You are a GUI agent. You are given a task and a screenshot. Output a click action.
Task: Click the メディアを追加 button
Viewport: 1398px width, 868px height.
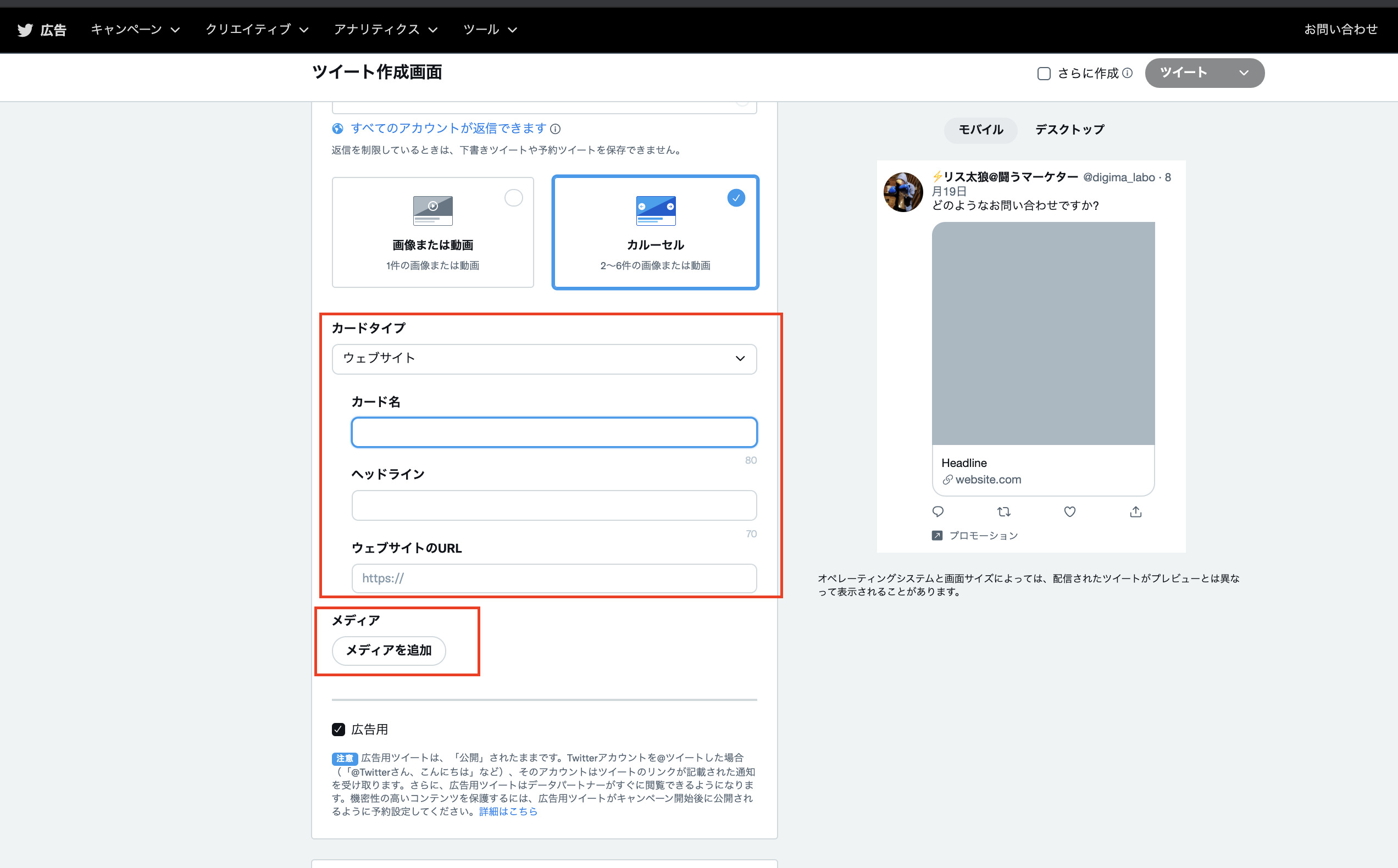[x=388, y=650]
